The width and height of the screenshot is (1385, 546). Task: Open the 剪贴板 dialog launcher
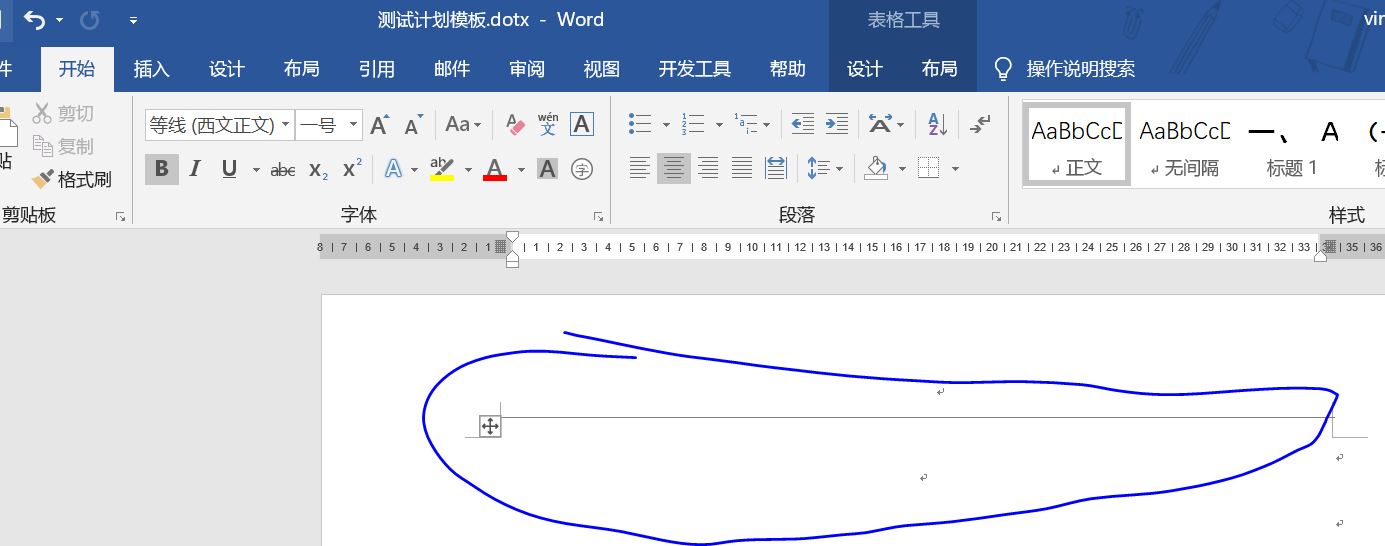coord(121,216)
